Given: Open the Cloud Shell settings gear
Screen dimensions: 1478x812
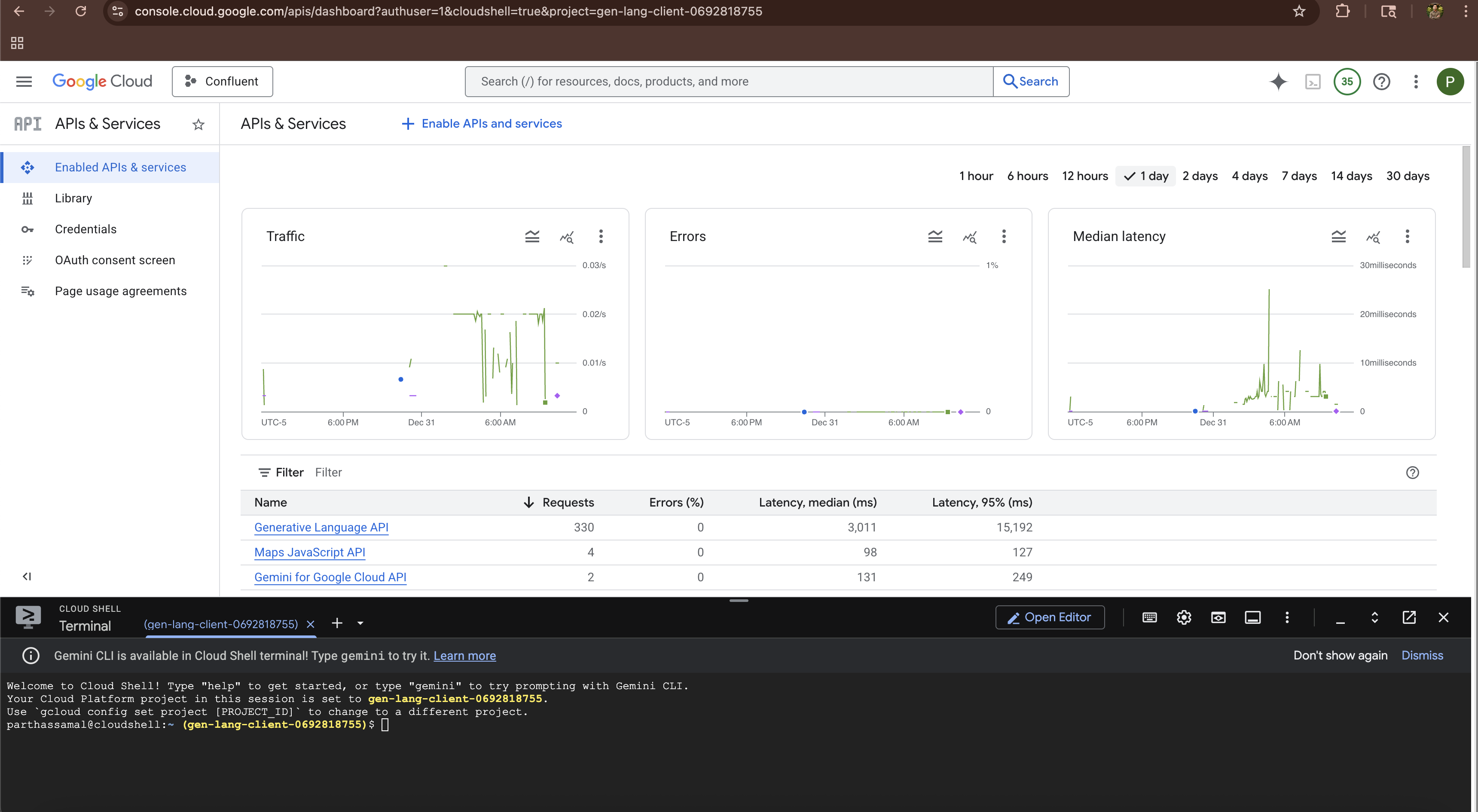Looking at the screenshot, I should [1184, 617].
